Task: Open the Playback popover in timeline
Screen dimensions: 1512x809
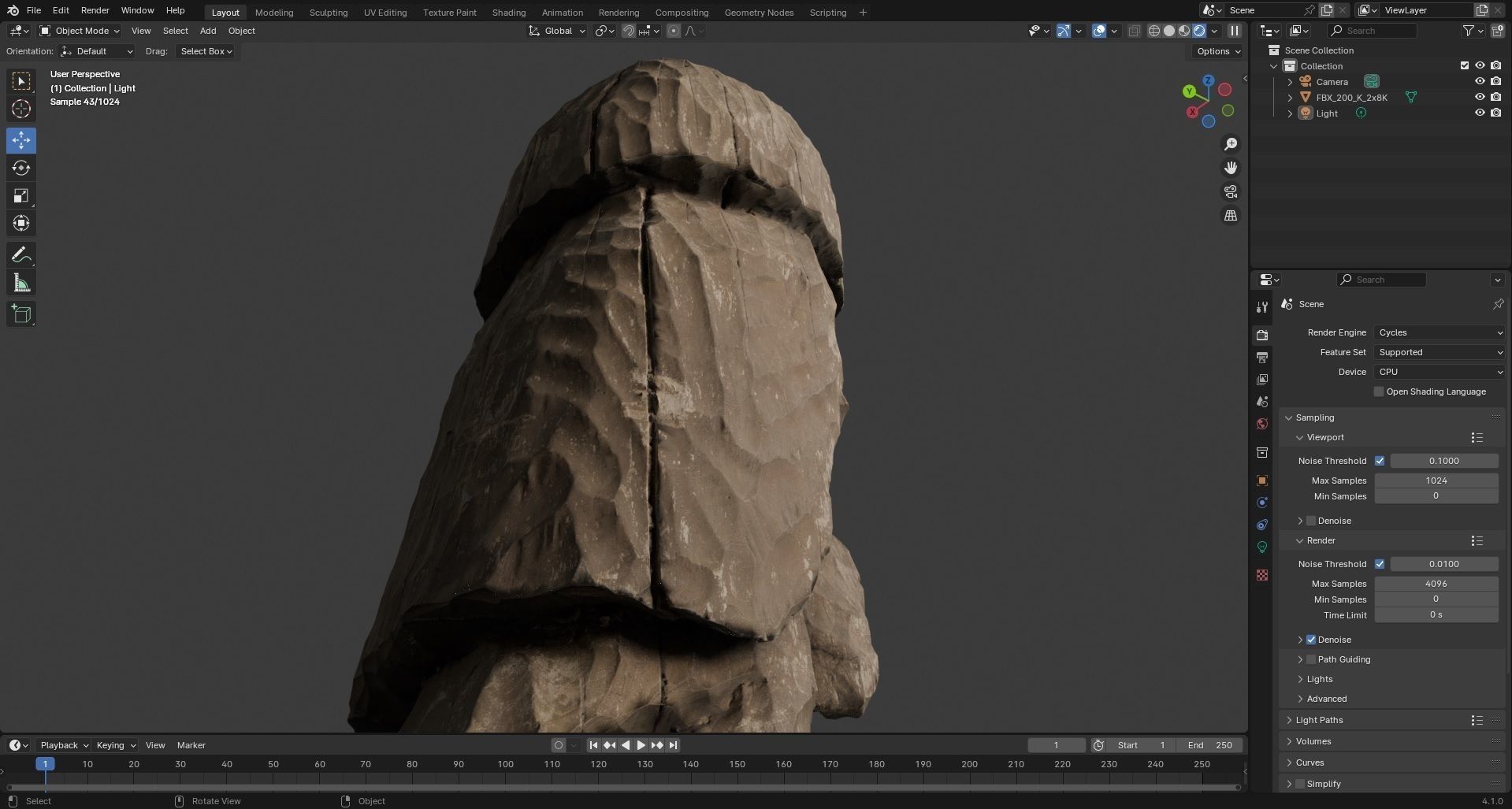Action: [64, 745]
